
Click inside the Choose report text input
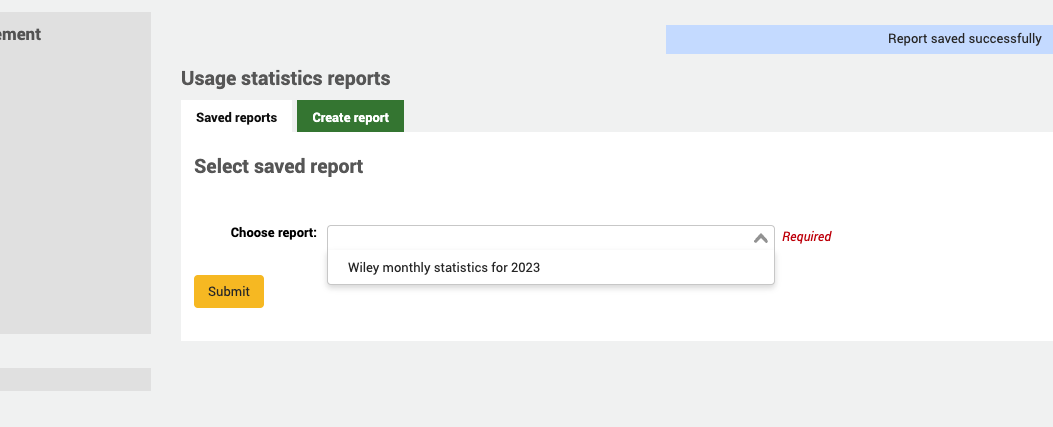530,237
